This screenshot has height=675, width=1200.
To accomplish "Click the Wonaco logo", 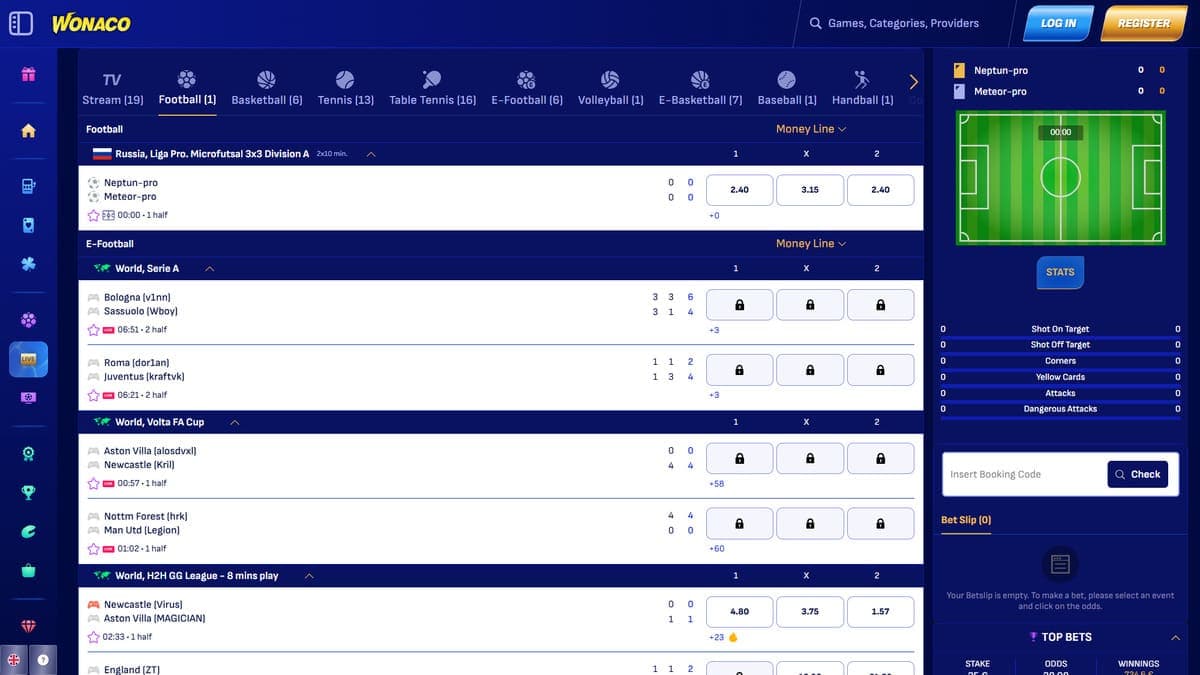I will point(91,23).
